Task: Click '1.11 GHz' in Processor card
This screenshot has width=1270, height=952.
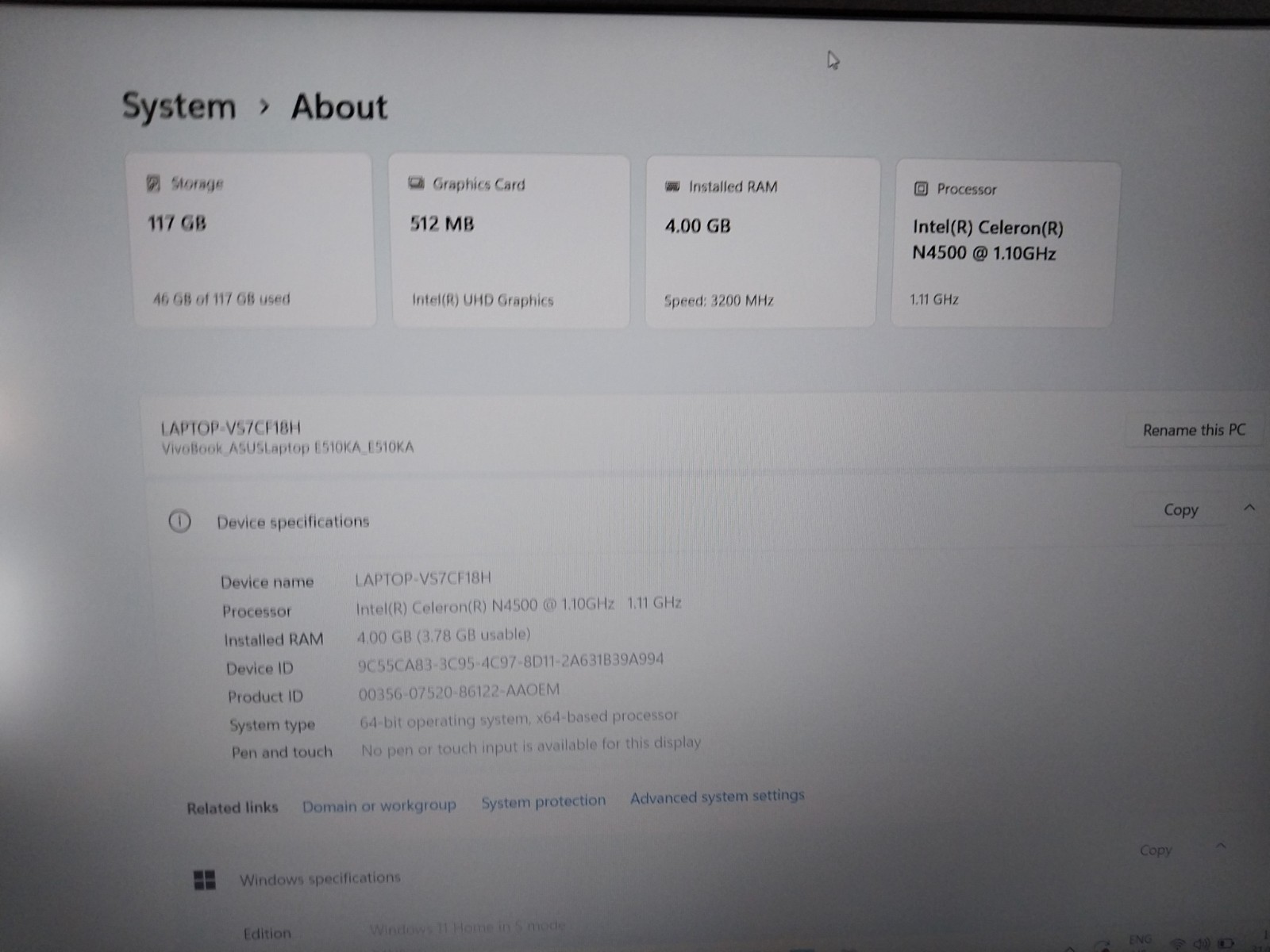Action: [x=934, y=299]
